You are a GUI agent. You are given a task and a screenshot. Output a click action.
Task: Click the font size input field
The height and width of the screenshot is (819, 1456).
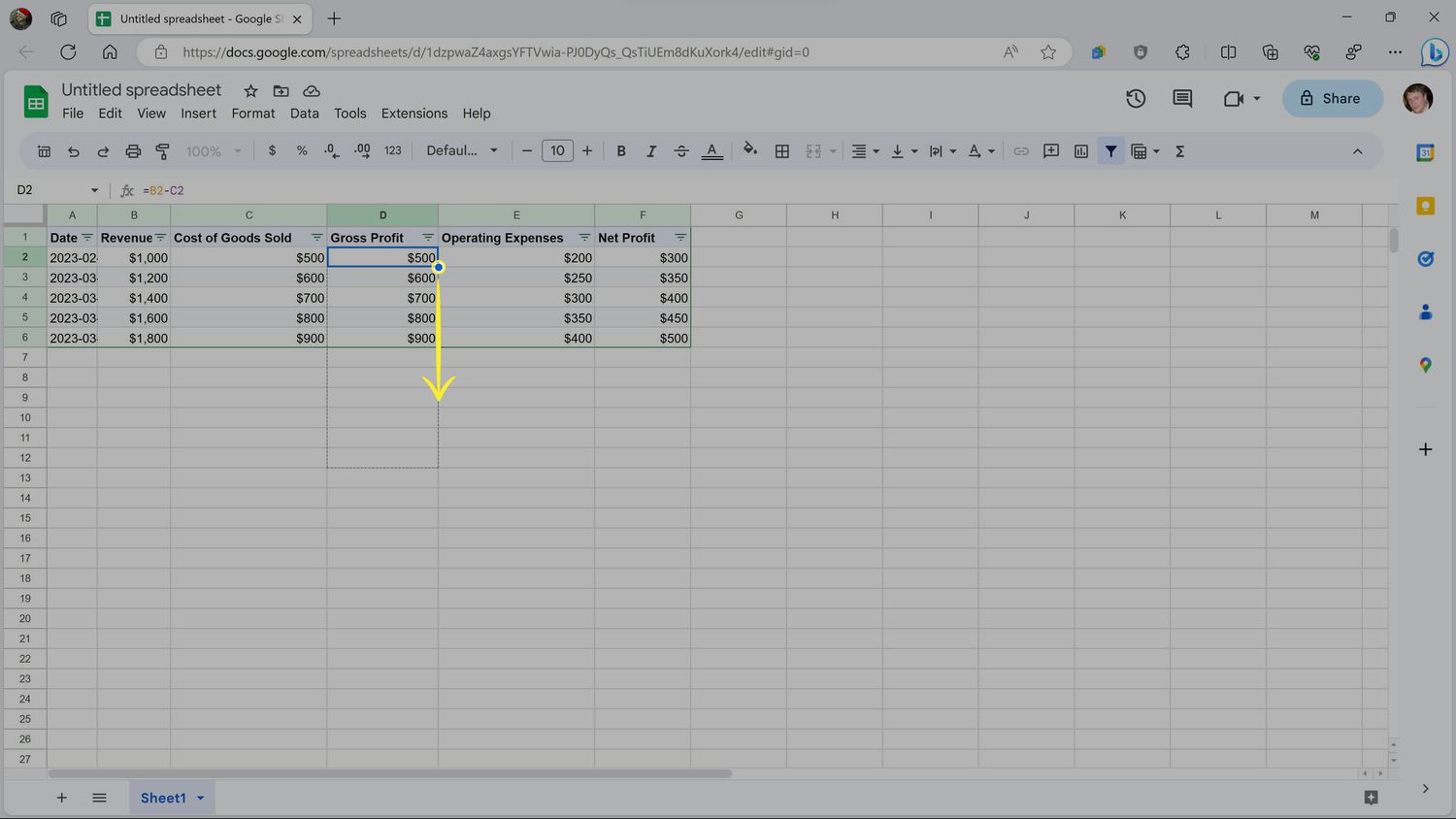557,151
